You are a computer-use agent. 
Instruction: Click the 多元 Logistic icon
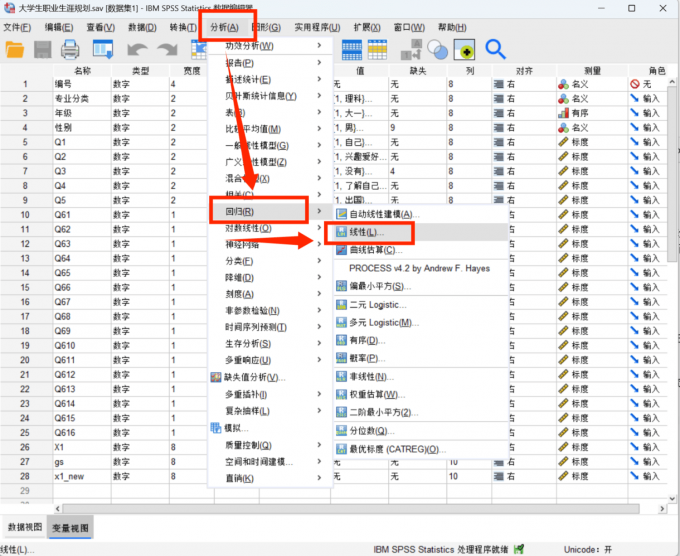tap(342, 323)
